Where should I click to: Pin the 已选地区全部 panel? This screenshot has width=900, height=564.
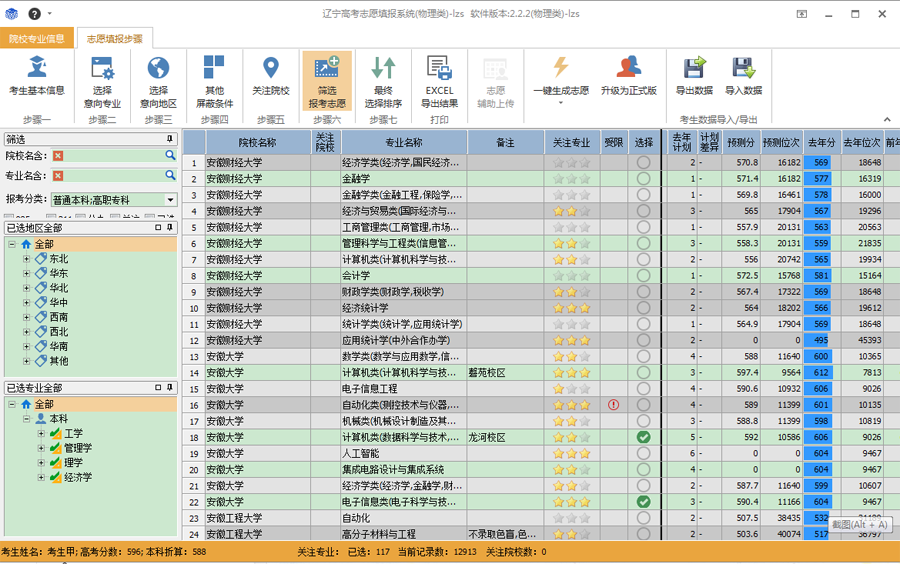(x=169, y=228)
